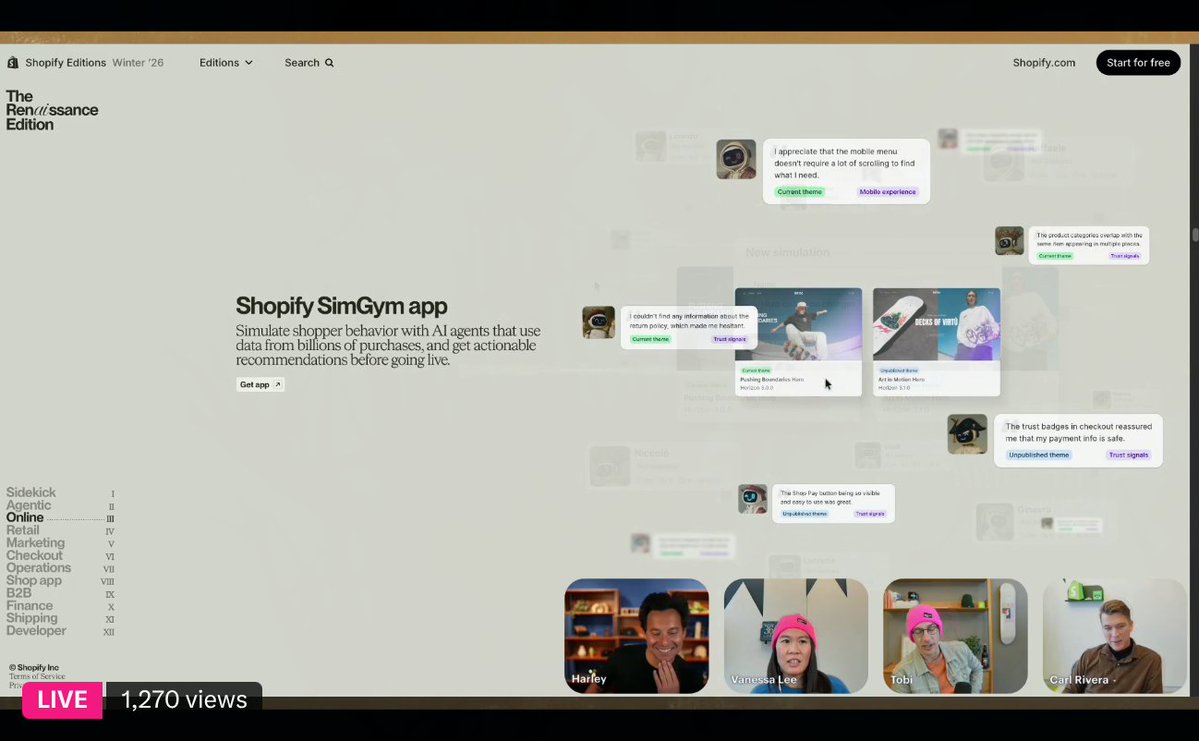Click the Shop Pay button comment card
1199x741 pixels.
833,503
